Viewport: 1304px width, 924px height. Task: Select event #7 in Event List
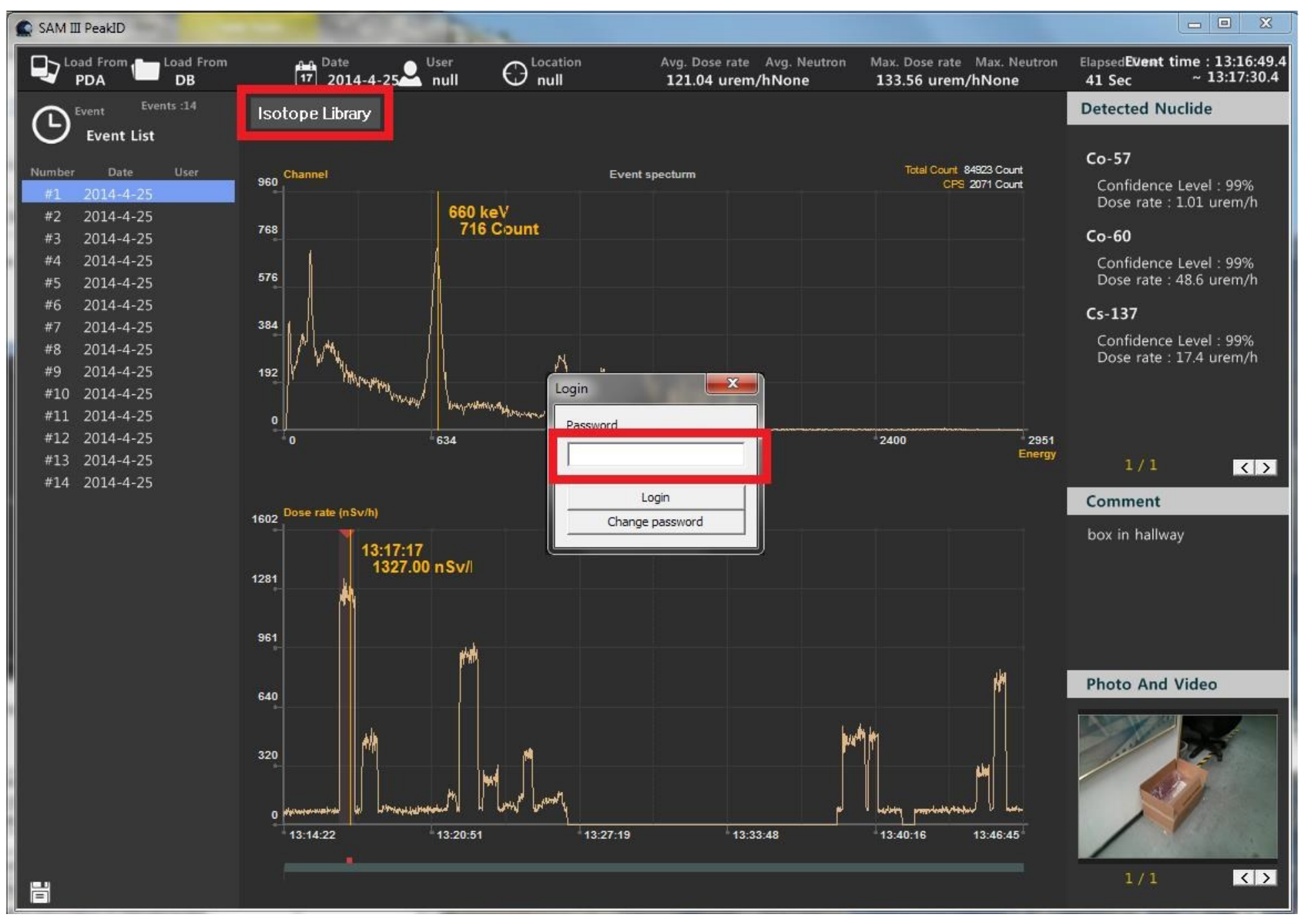128,327
